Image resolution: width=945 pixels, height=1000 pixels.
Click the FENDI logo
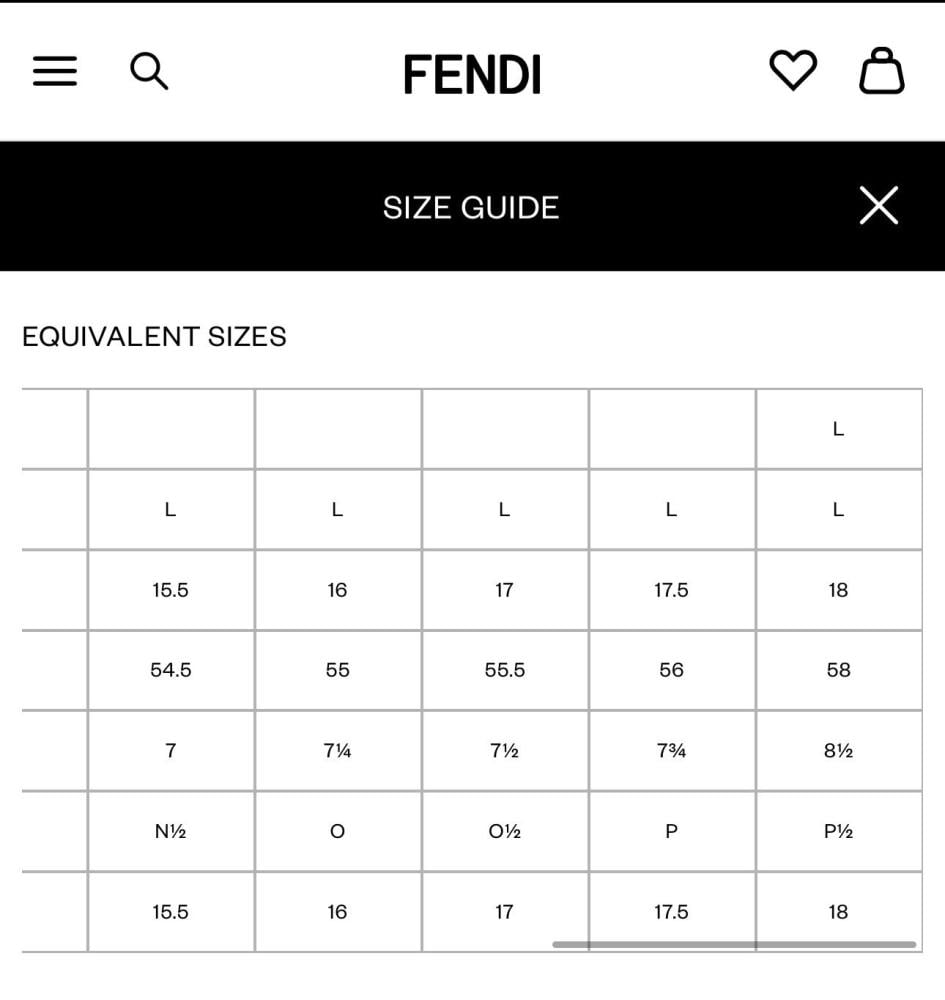tap(472, 75)
